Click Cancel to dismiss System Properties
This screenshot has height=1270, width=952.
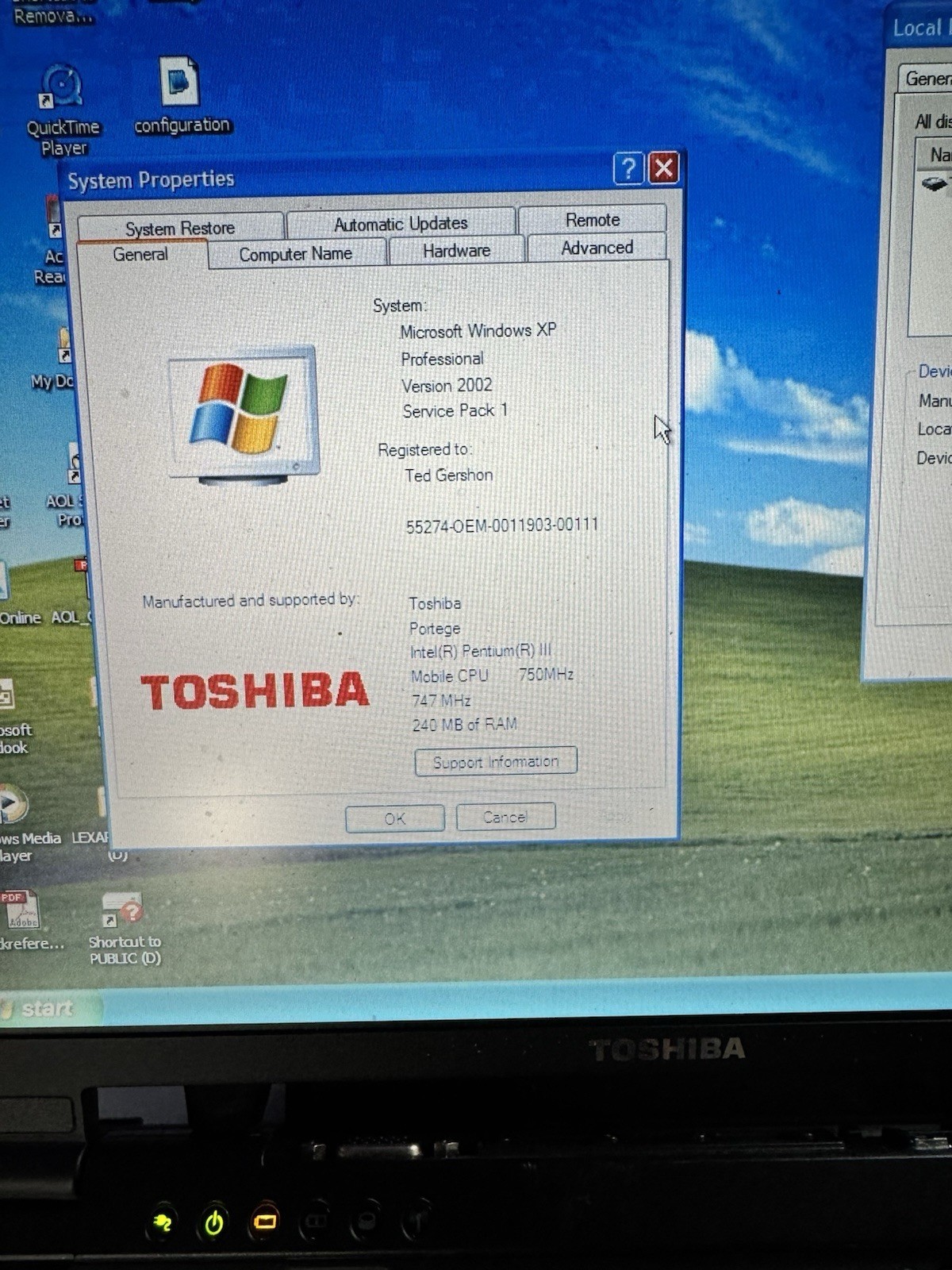click(x=505, y=817)
